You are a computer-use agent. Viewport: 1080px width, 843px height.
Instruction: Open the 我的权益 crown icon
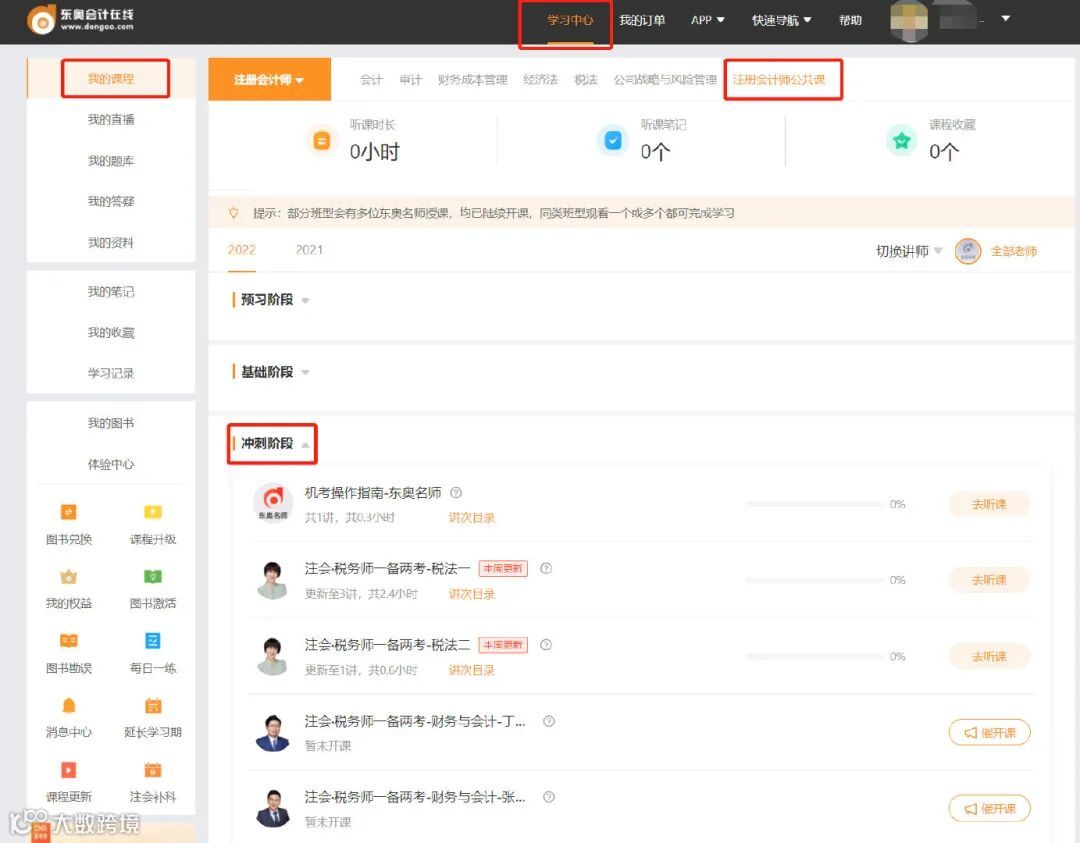click(x=68, y=576)
